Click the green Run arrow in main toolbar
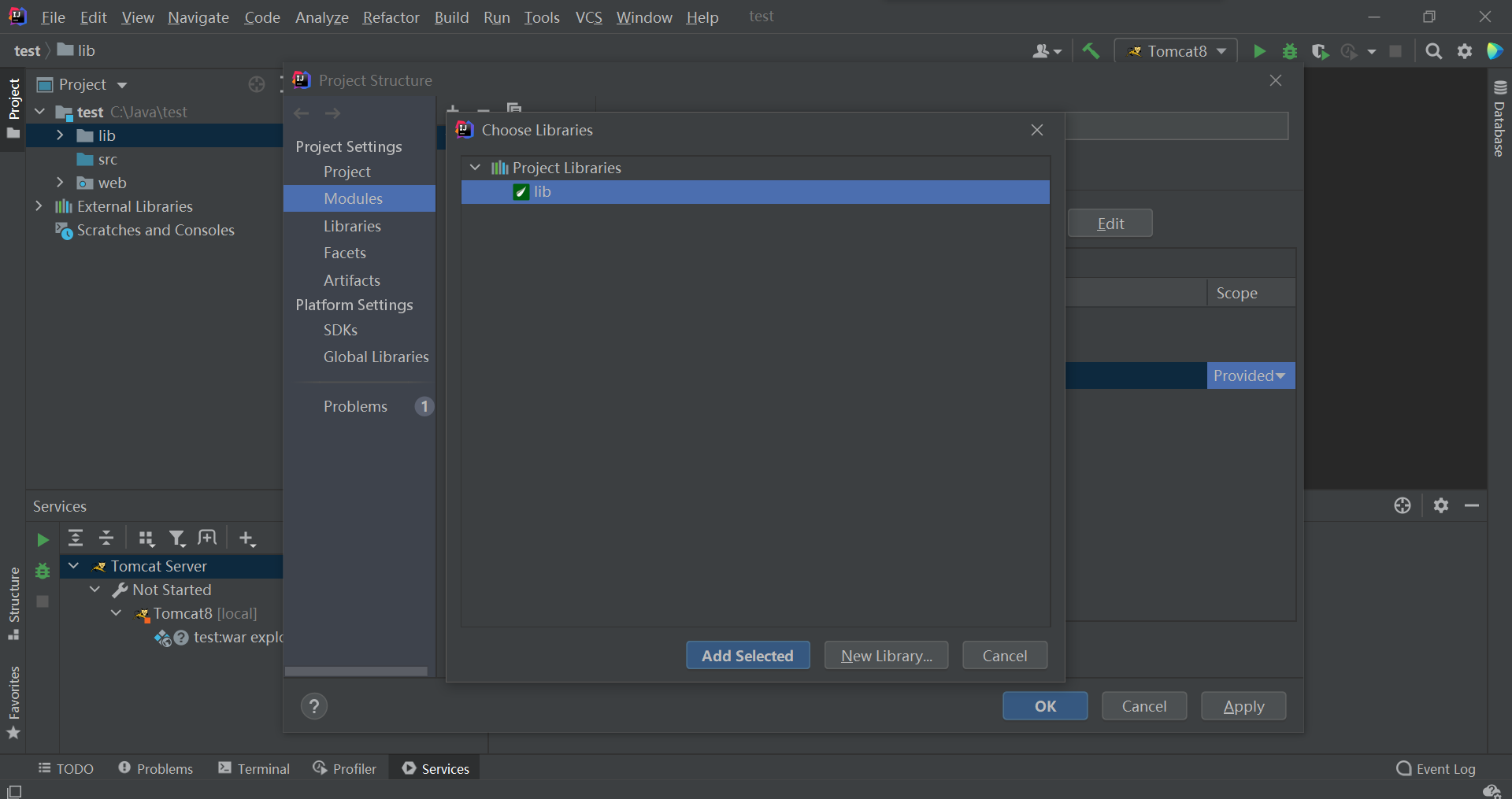 (1259, 51)
